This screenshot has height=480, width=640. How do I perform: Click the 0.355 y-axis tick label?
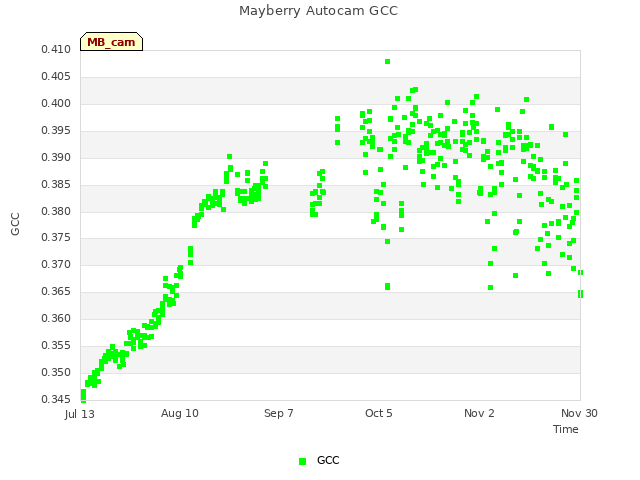pos(56,345)
